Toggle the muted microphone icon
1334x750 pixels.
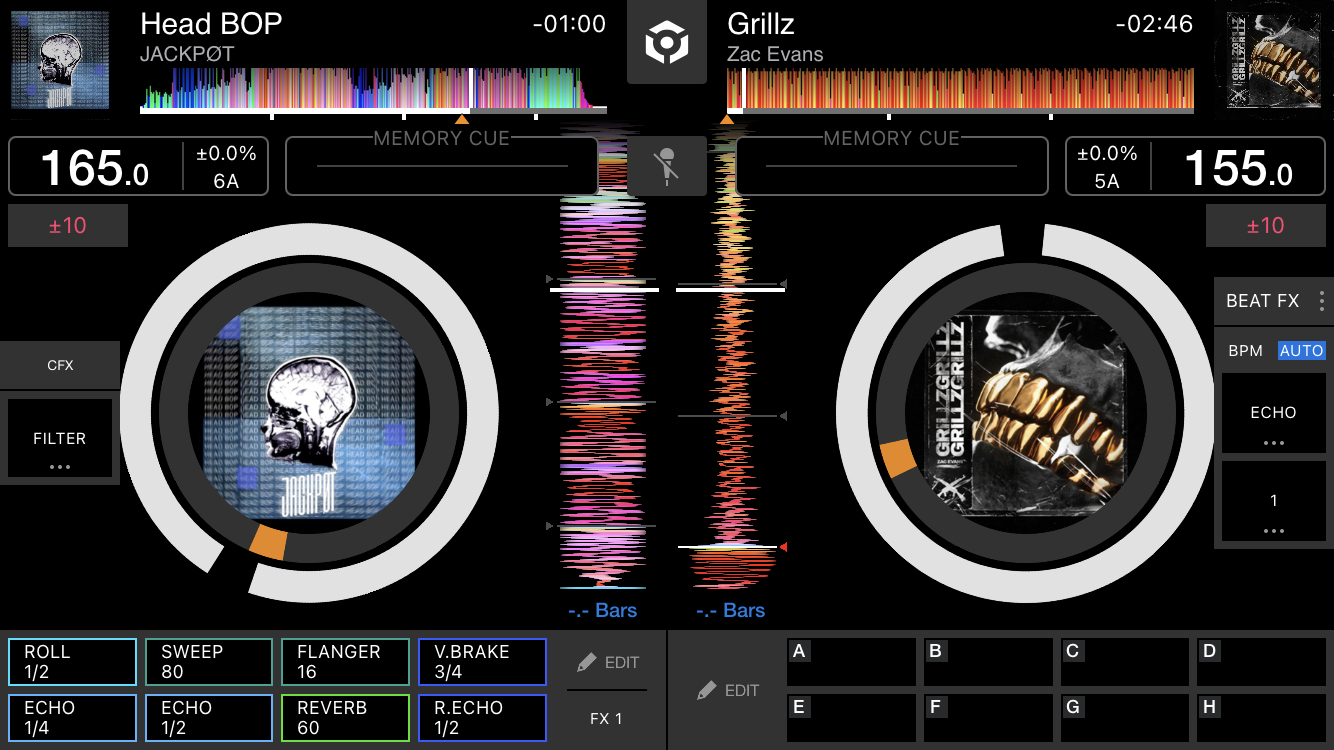click(x=666, y=166)
